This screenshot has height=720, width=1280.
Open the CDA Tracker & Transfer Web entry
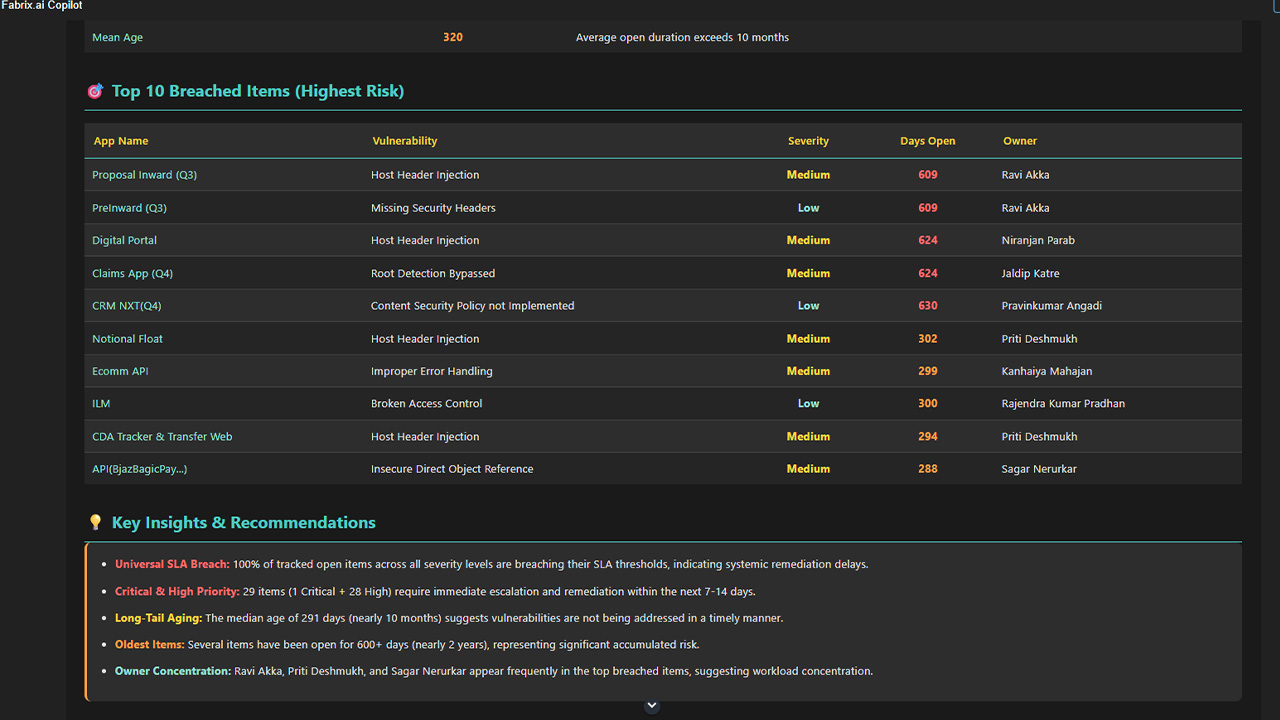162,437
